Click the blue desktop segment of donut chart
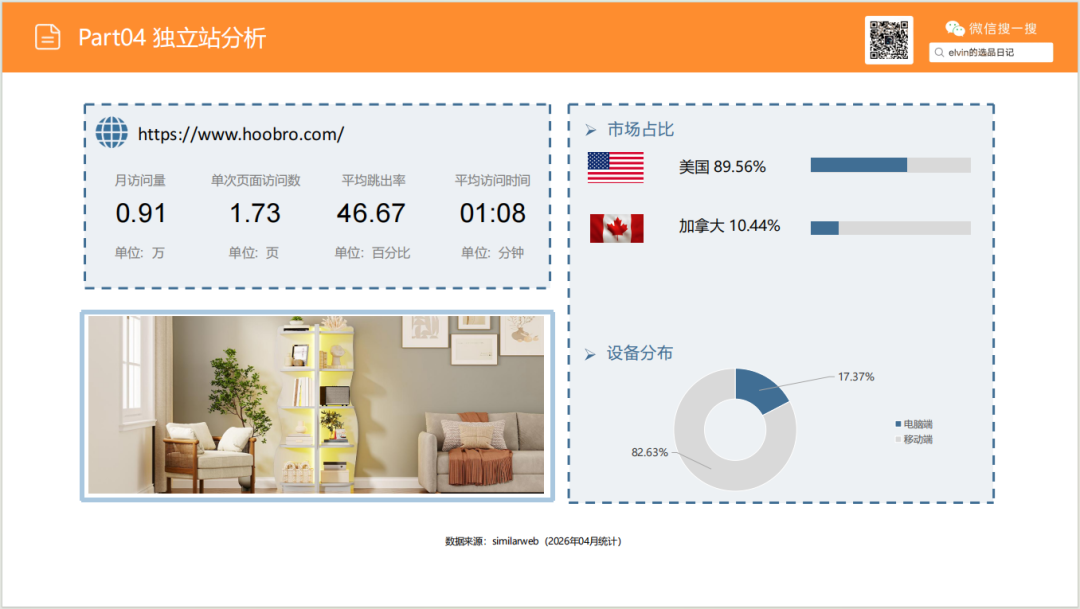This screenshot has height=609, width=1080. 760,389
